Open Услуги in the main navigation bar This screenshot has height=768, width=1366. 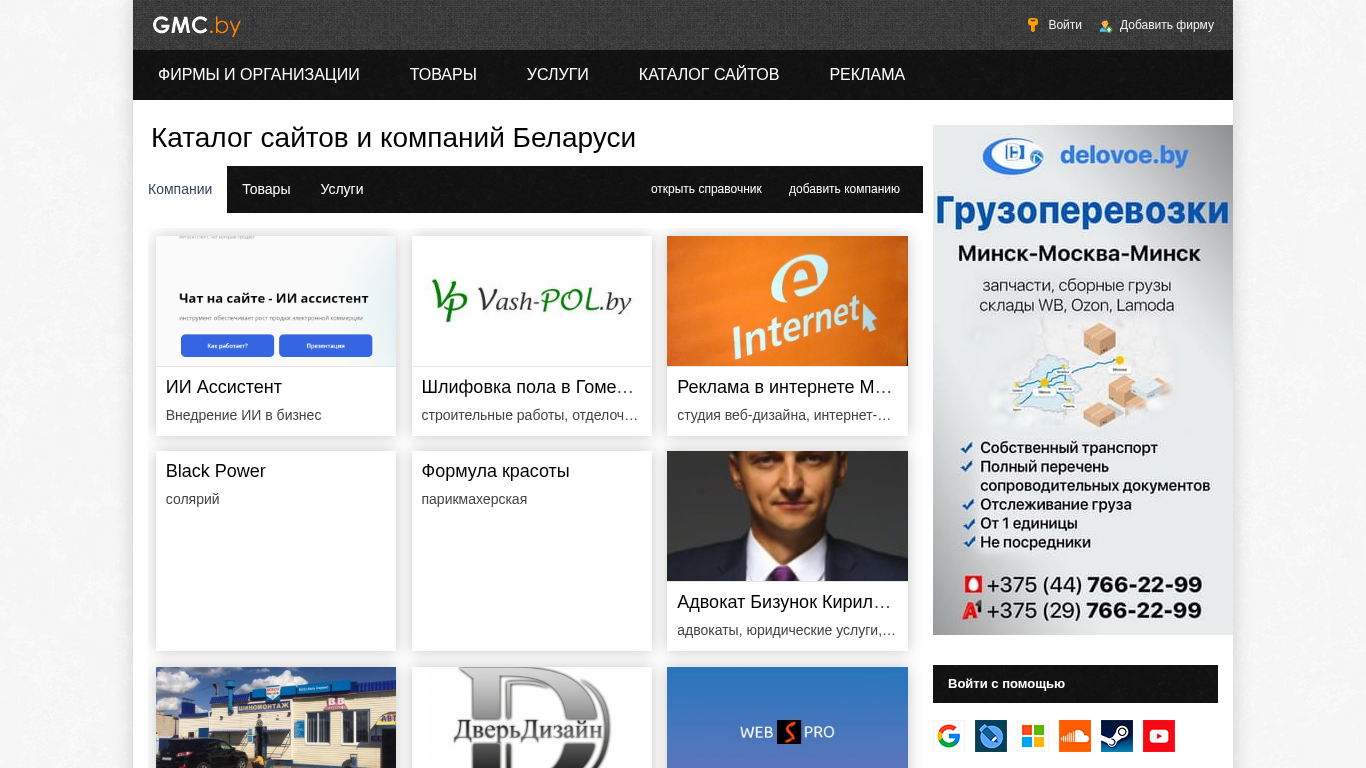(x=558, y=75)
